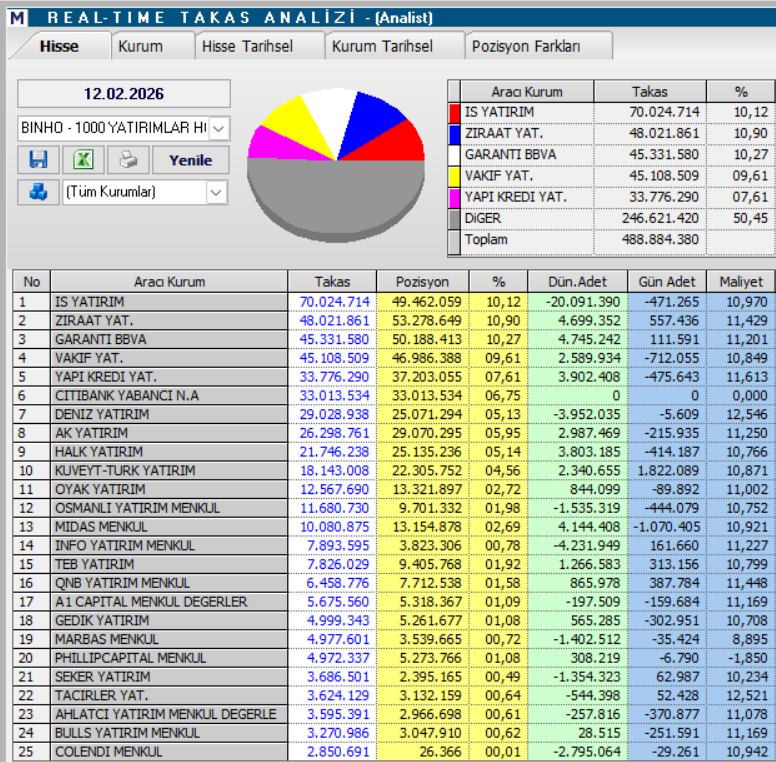Image resolution: width=776 pixels, height=762 pixels.
Task: Sort by the Dün.Adet column header
Action: pos(577,282)
